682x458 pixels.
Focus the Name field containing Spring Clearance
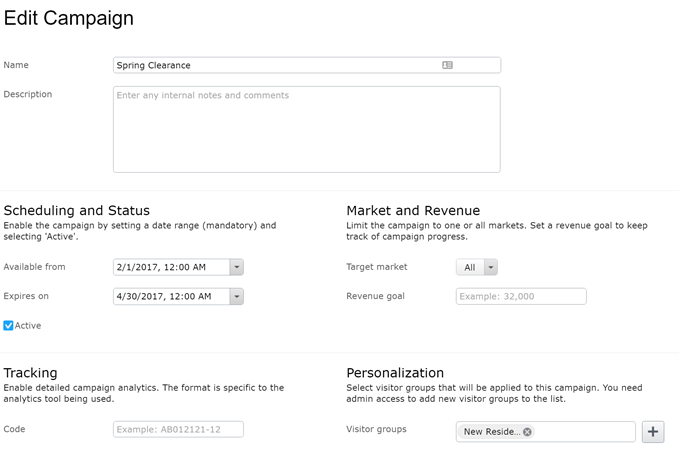270,65
